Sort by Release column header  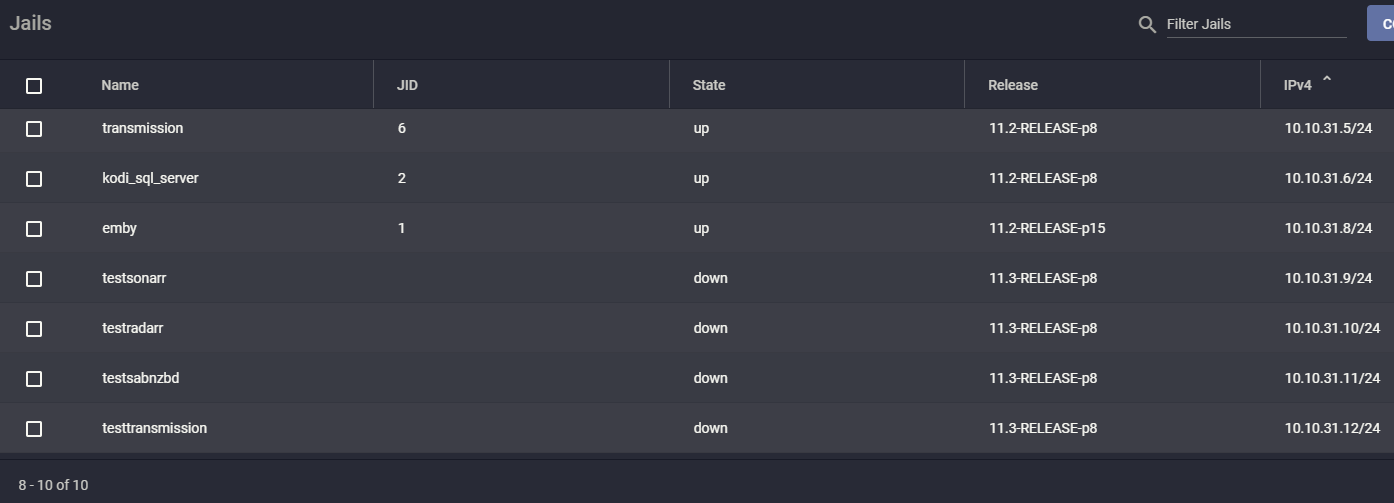(x=1013, y=85)
